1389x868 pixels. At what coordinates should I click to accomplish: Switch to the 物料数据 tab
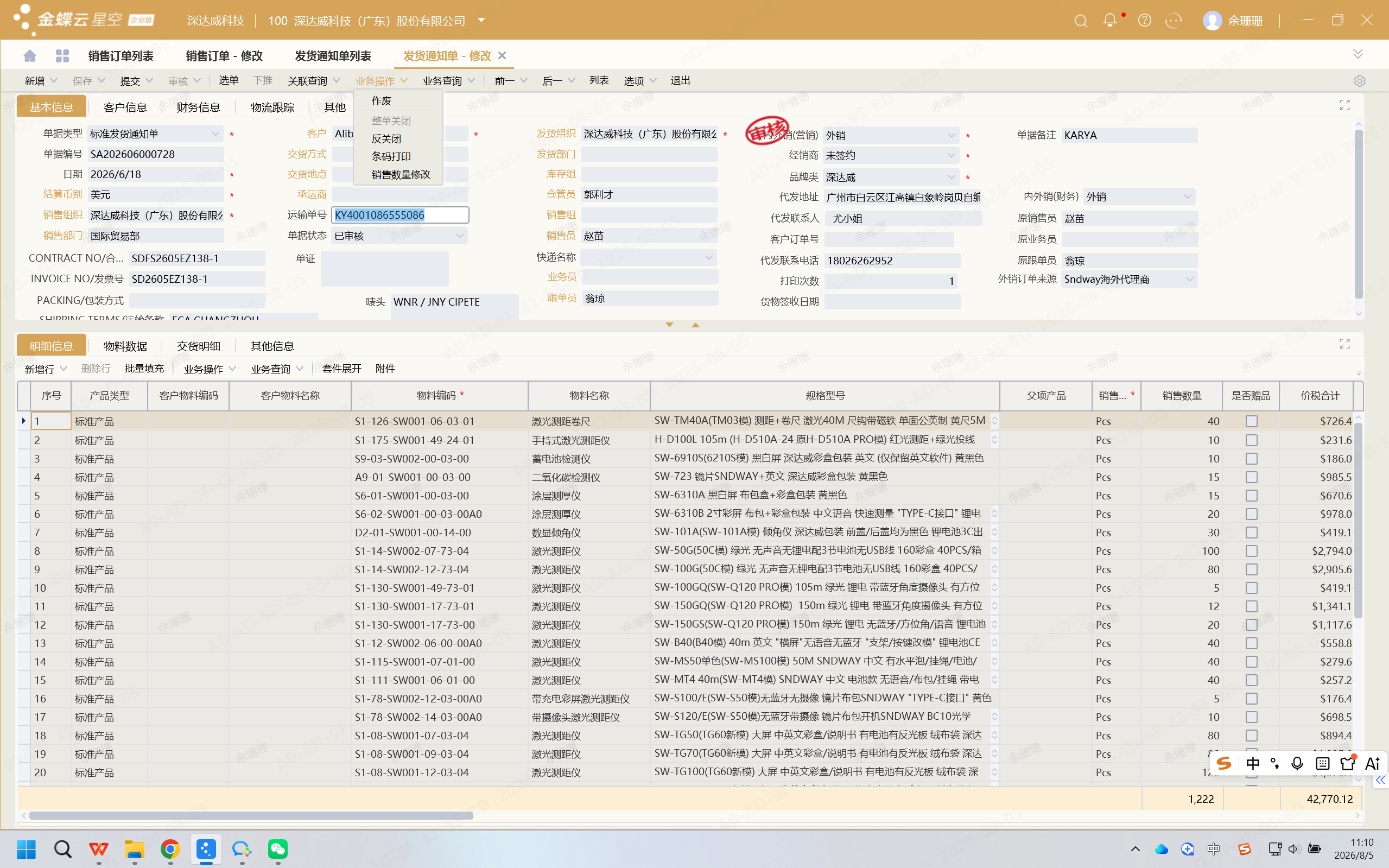click(125, 346)
